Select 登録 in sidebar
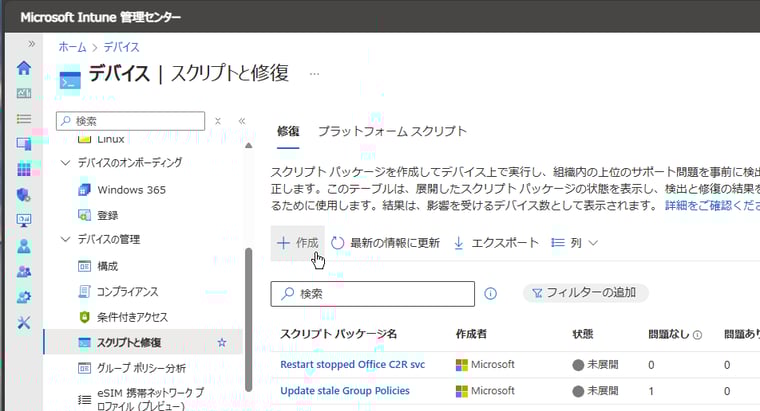Viewport: 760px width, 411px height. click(107, 215)
